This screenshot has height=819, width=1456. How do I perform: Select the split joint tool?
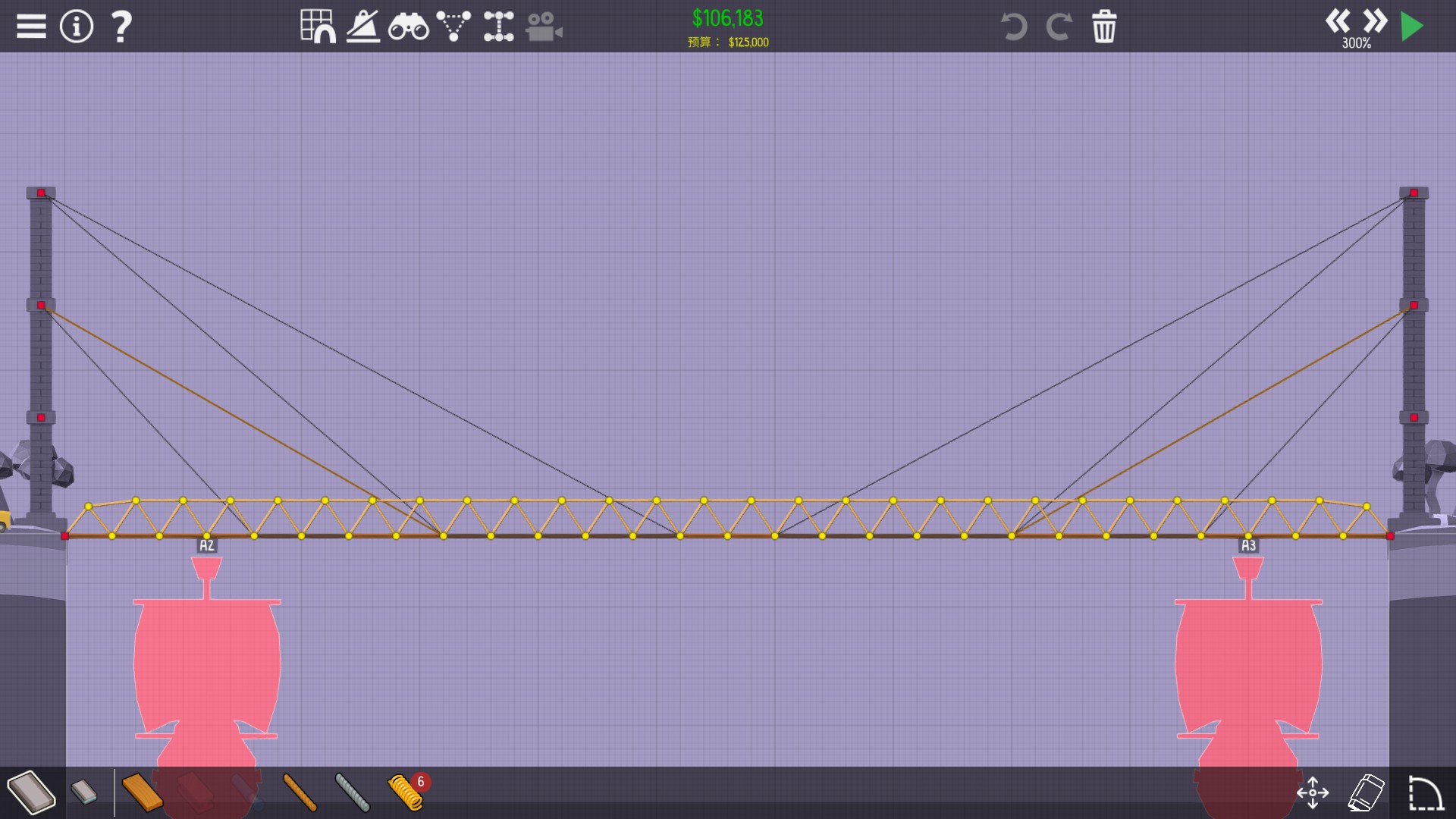point(498,27)
